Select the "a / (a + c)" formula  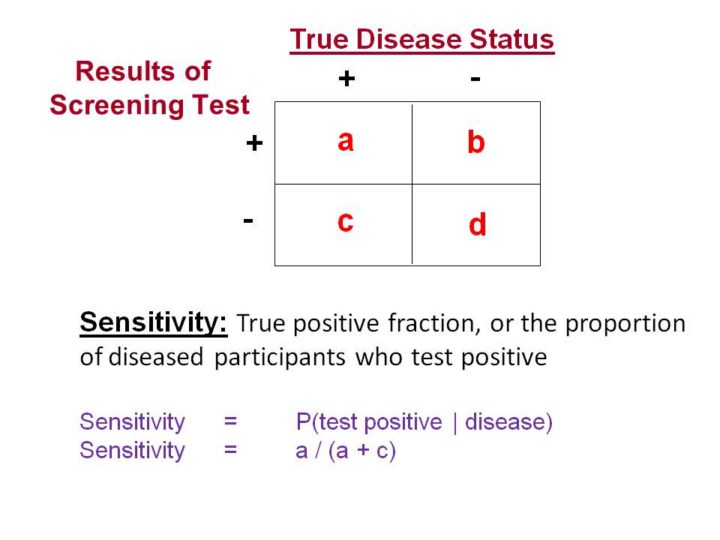(346, 451)
